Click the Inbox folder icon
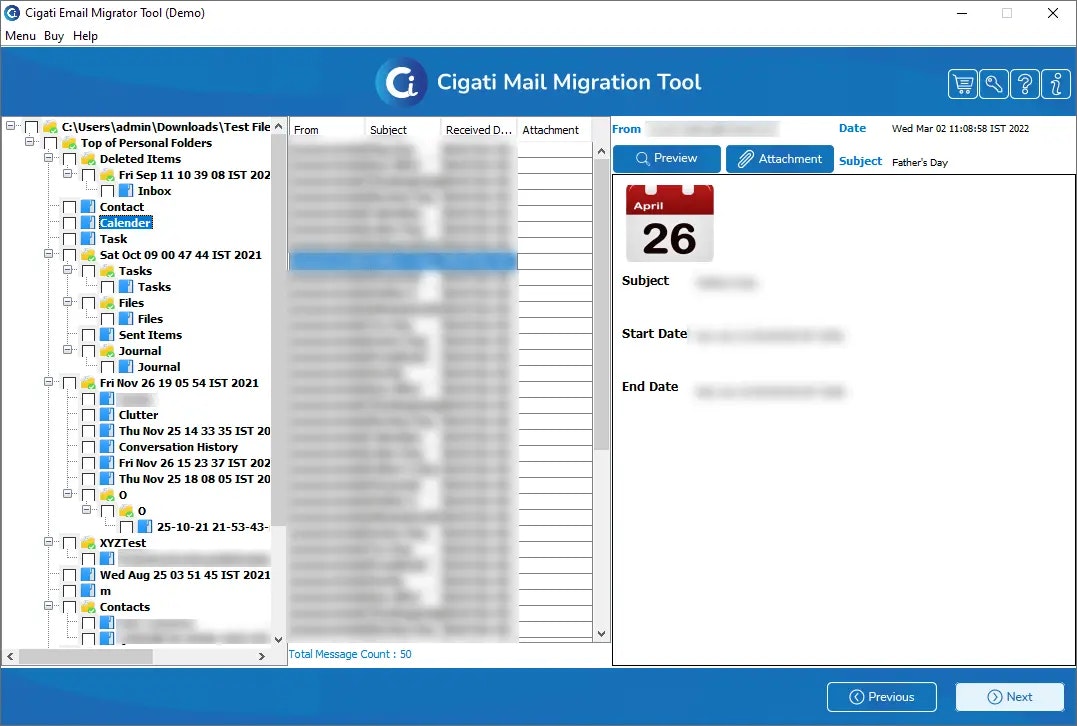The height and width of the screenshot is (726, 1077). (x=126, y=191)
